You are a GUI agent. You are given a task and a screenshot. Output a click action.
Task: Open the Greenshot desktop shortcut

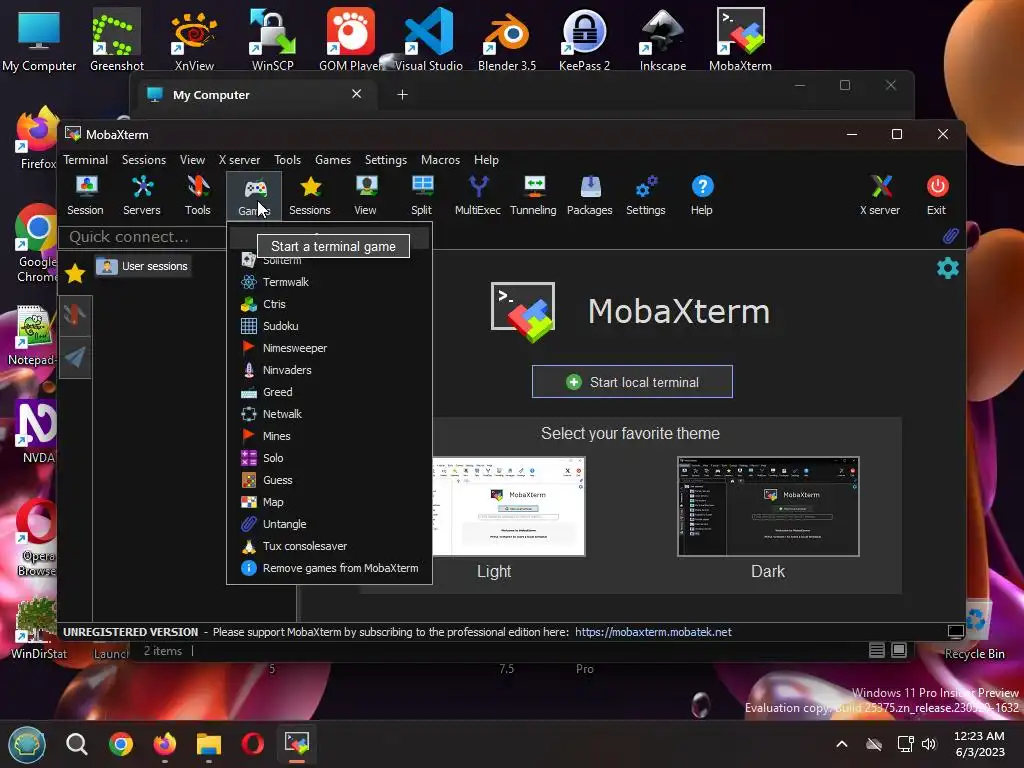click(x=117, y=39)
